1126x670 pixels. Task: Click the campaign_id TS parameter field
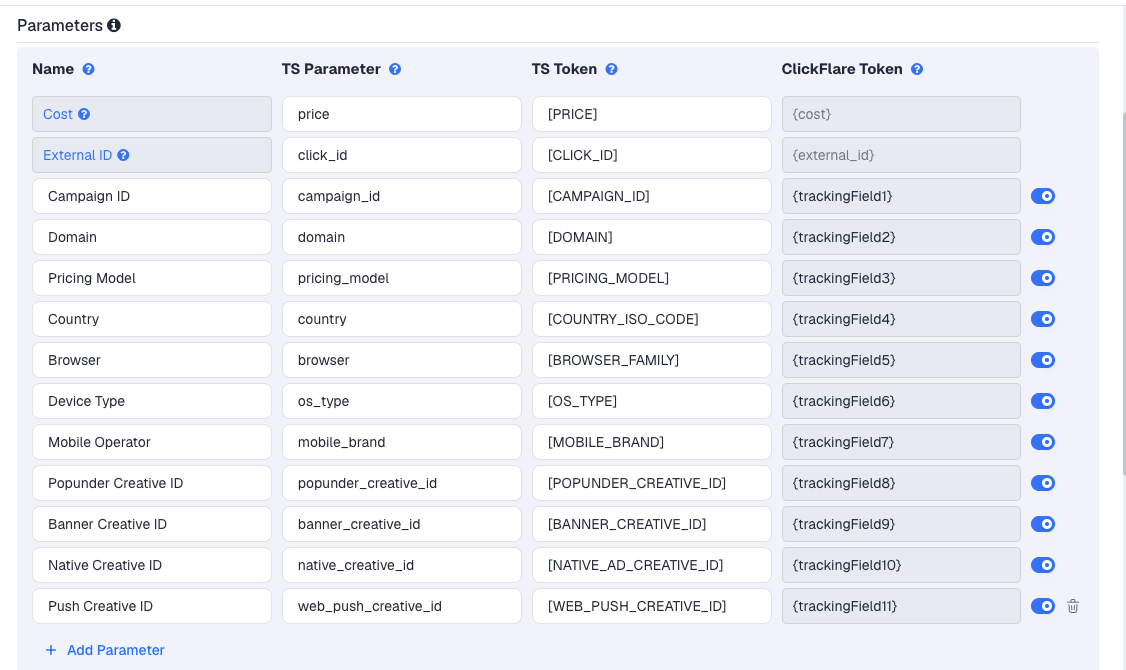pyautogui.click(x=401, y=196)
